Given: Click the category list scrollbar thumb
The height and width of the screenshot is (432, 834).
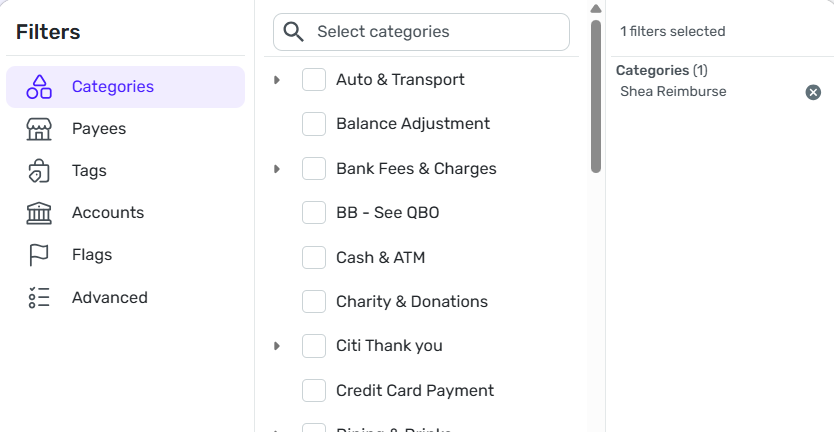Looking at the screenshot, I should 596,95.
